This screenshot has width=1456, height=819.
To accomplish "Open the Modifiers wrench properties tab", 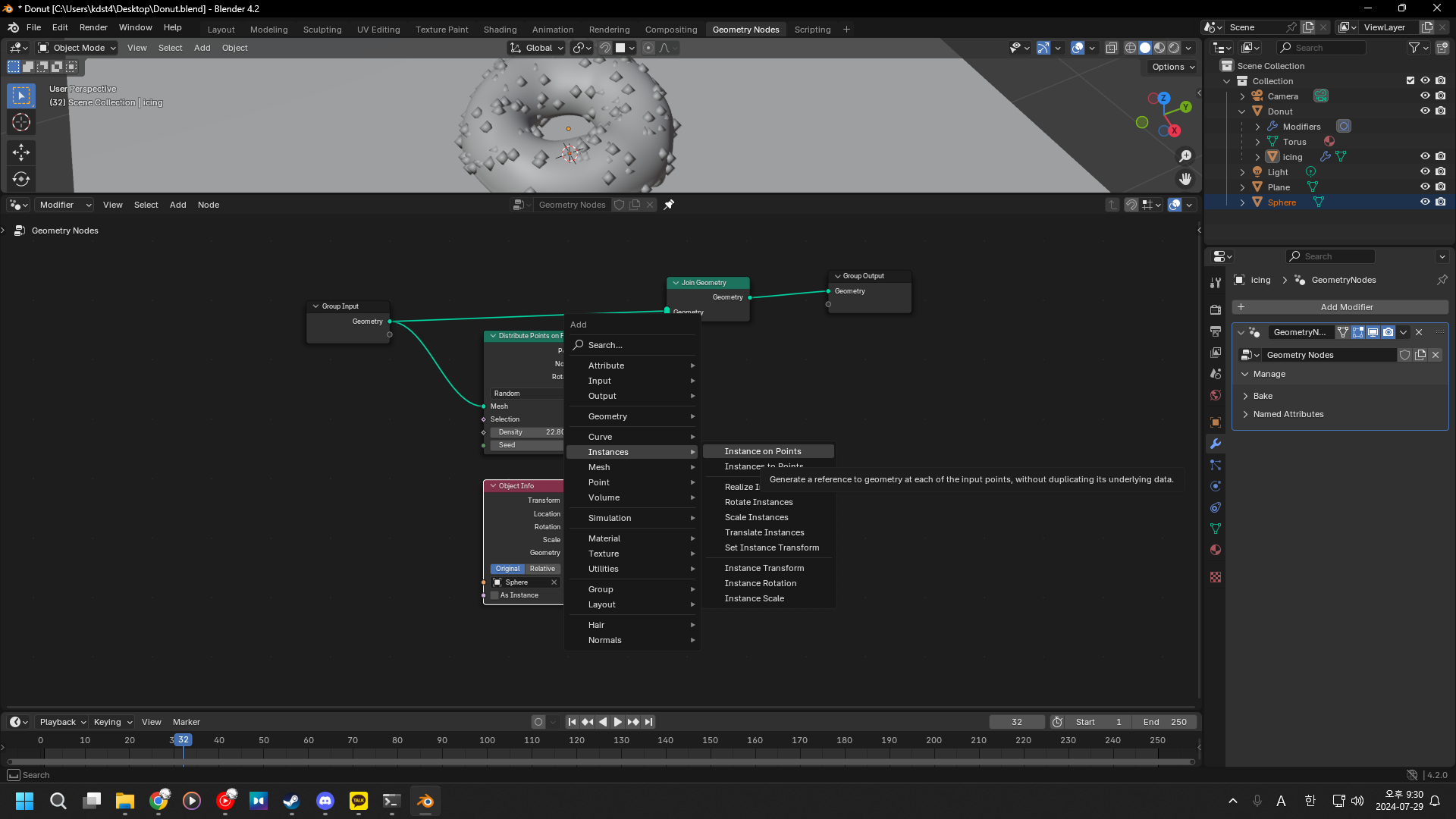I will (1216, 444).
